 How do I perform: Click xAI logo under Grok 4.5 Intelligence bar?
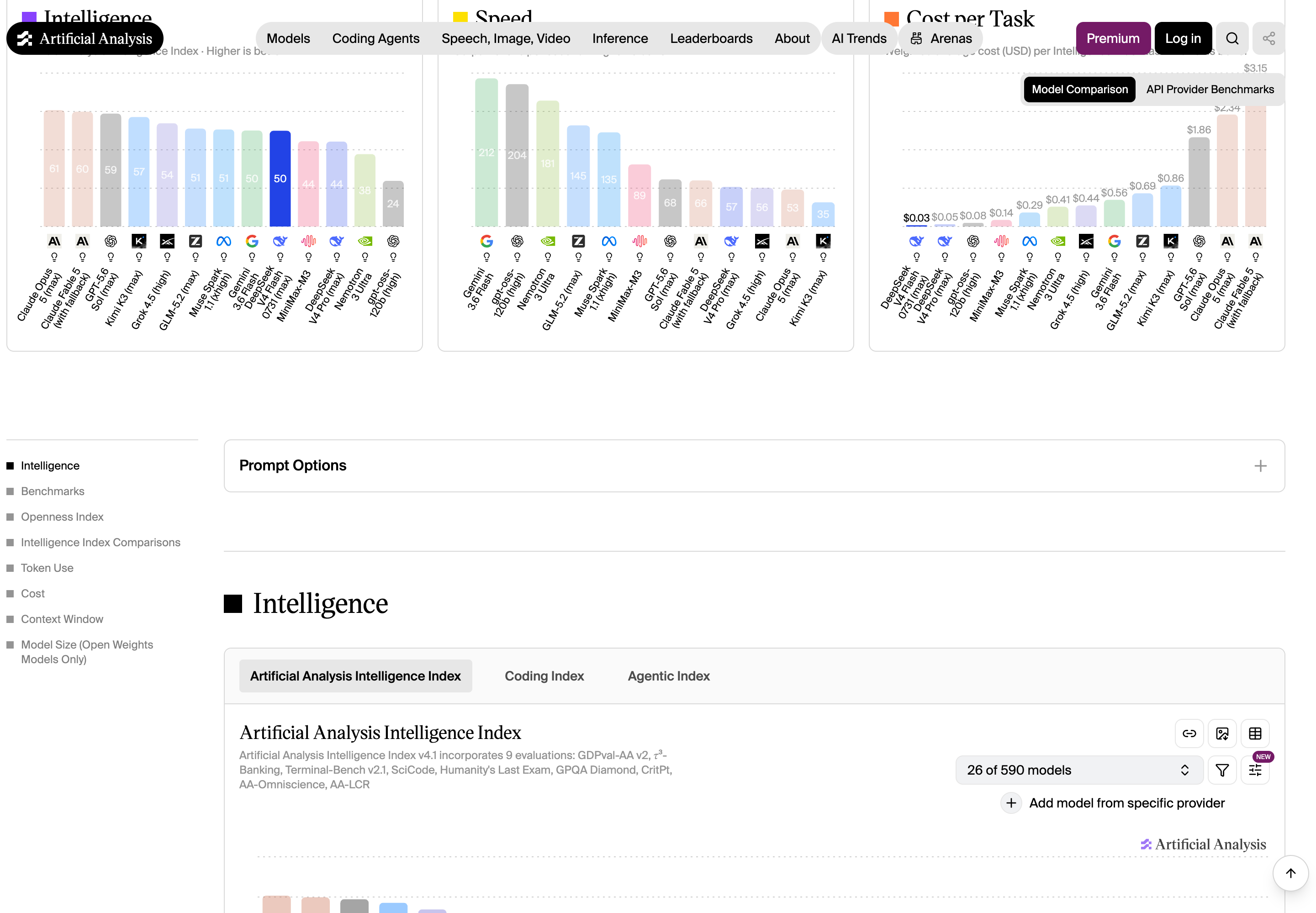tap(167, 242)
